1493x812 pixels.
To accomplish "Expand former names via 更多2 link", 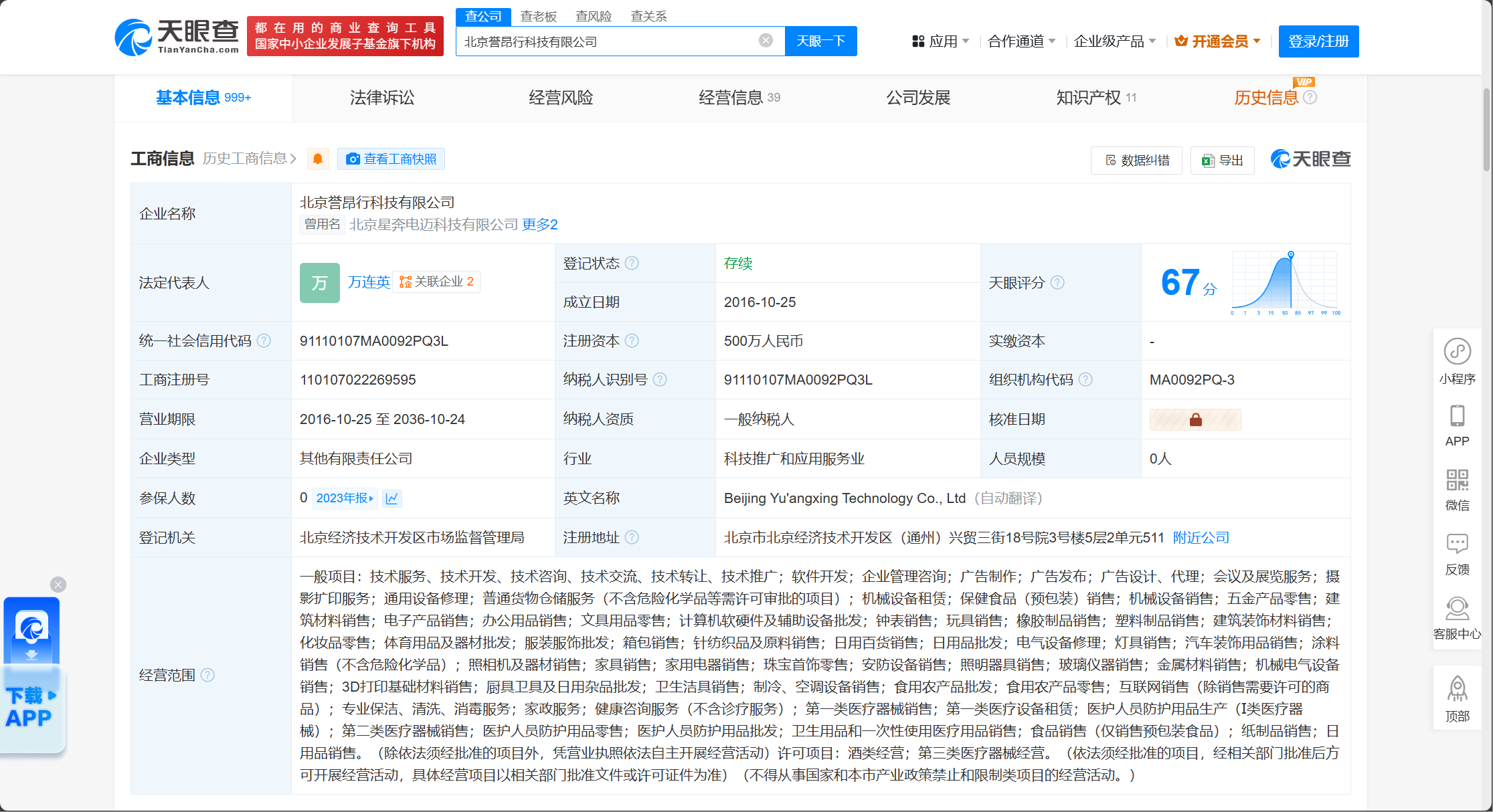I will point(540,225).
